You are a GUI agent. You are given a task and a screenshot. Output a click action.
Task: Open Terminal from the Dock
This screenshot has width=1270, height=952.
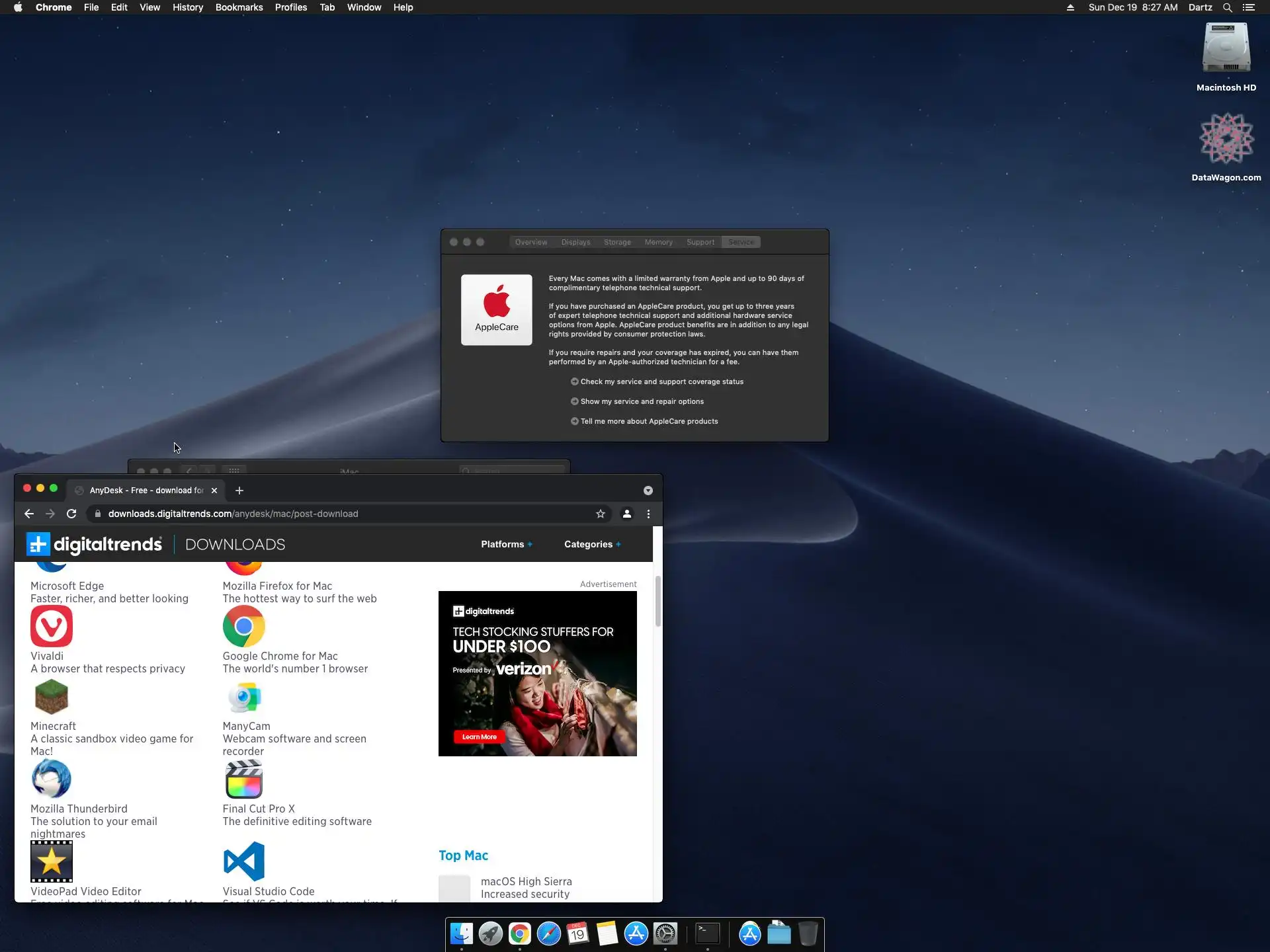click(x=707, y=933)
